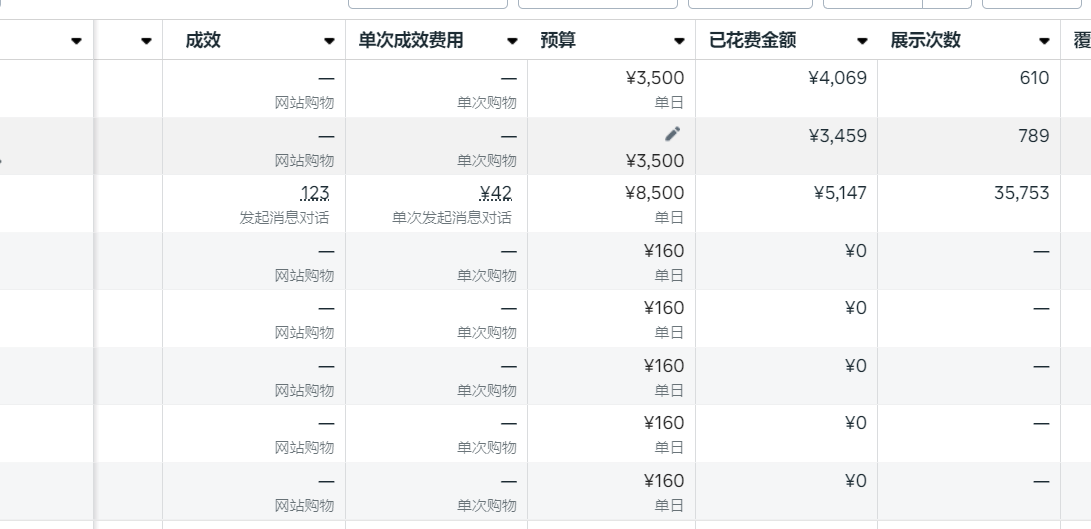The image size is (1091, 529).
Task: Select the ¥5,147 amount spent cell
Action: pos(840,193)
